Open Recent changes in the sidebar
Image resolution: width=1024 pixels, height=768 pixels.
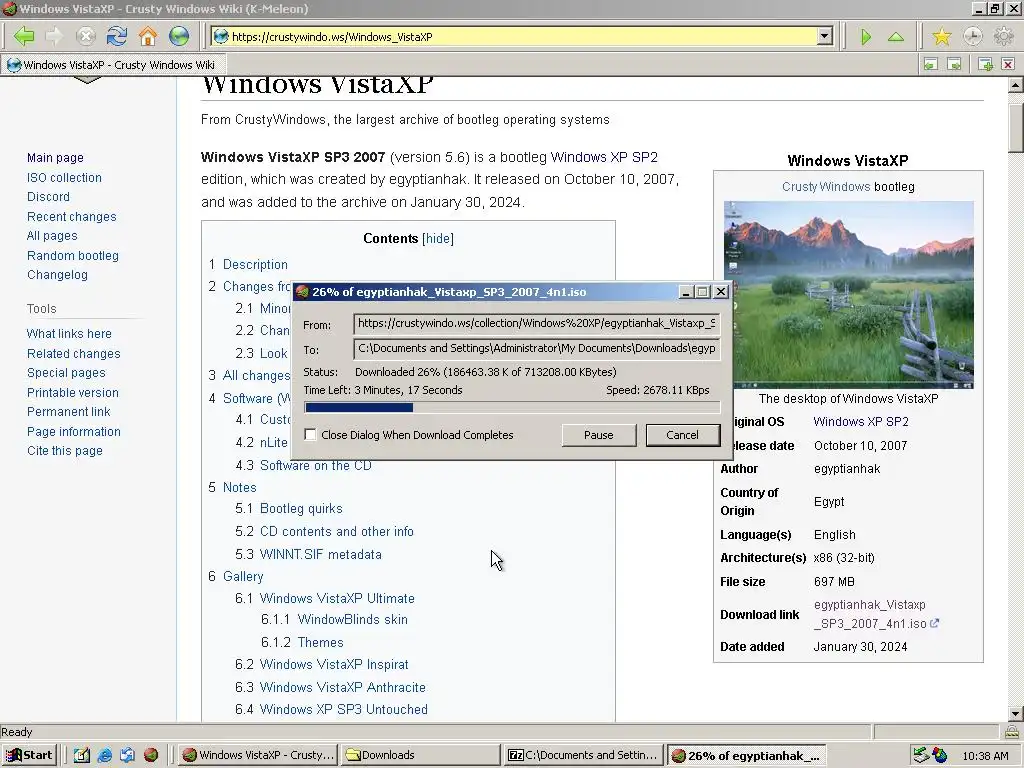(72, 216)
